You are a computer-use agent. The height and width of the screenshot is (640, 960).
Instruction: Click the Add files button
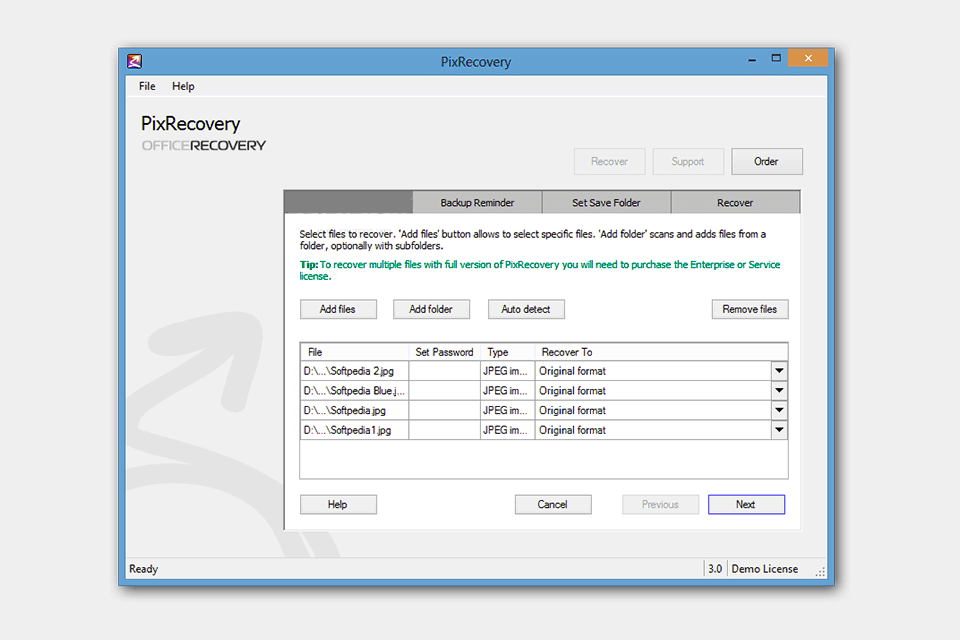click(338, 309)
